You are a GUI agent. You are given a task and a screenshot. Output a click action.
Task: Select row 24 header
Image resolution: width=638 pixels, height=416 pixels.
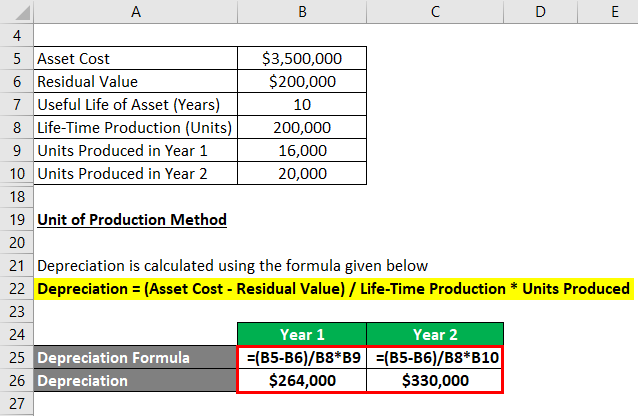(17, 335)
